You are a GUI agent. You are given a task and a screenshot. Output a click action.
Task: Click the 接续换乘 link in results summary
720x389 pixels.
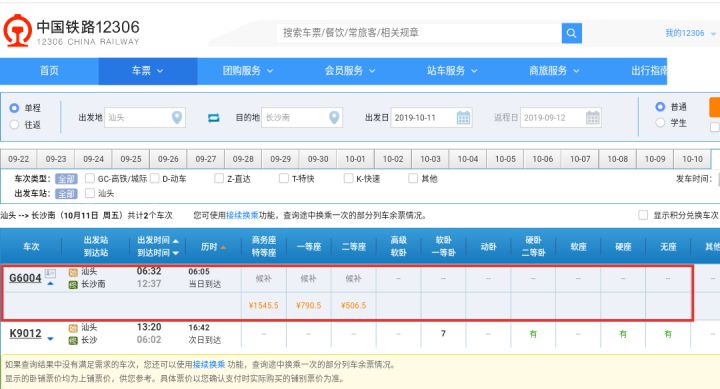click(x=242, y=215)
